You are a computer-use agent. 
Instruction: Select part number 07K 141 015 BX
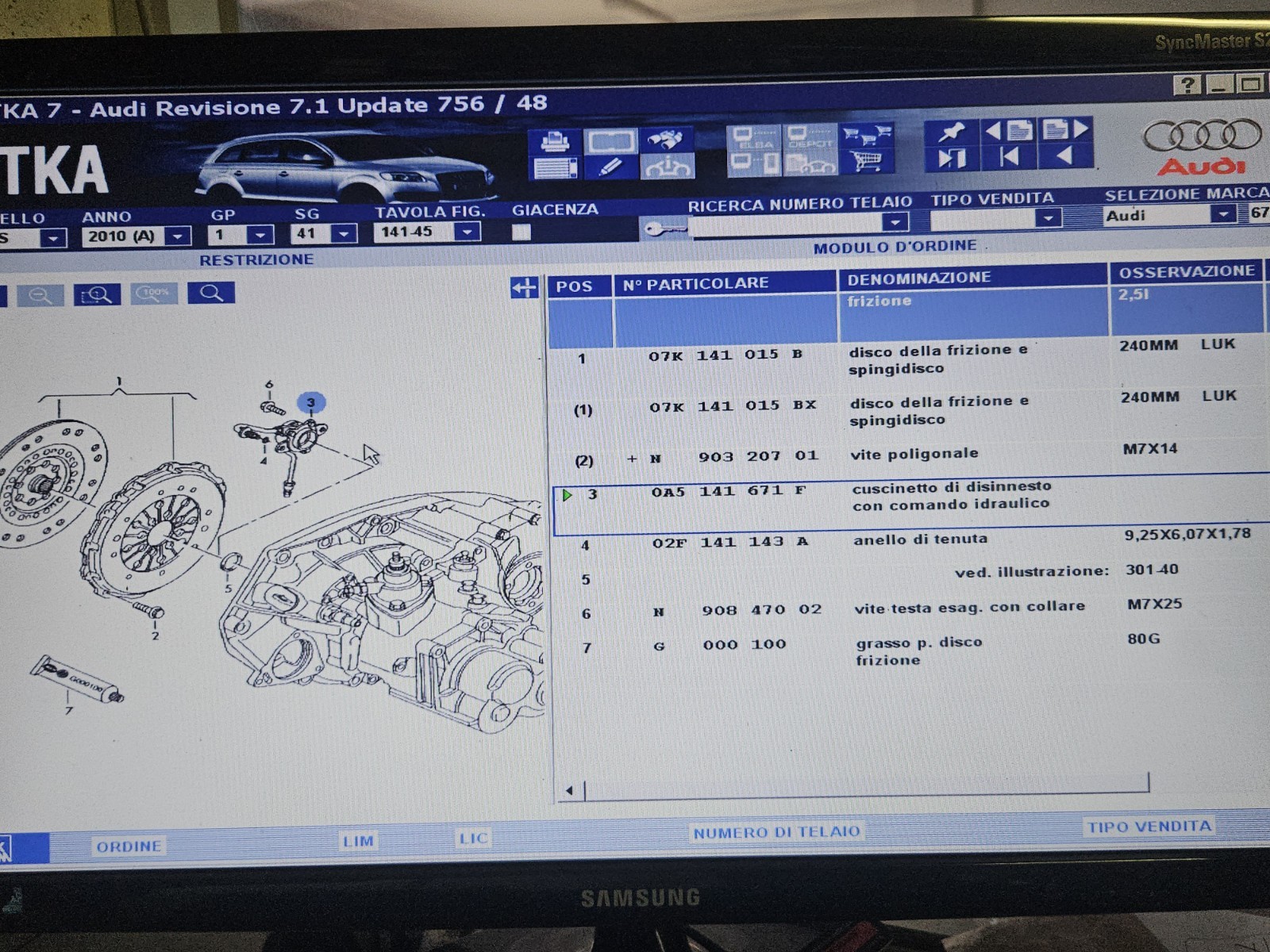click(x=732, y=405)
